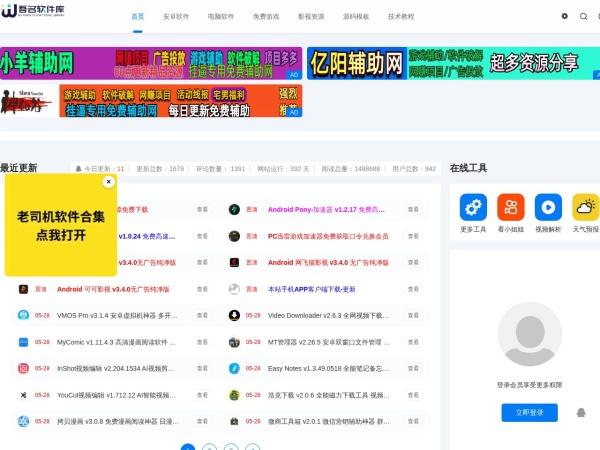Open the 亿阳辅助网 banner ad
This screenshot has width=600, height=450.
[453, 63]
